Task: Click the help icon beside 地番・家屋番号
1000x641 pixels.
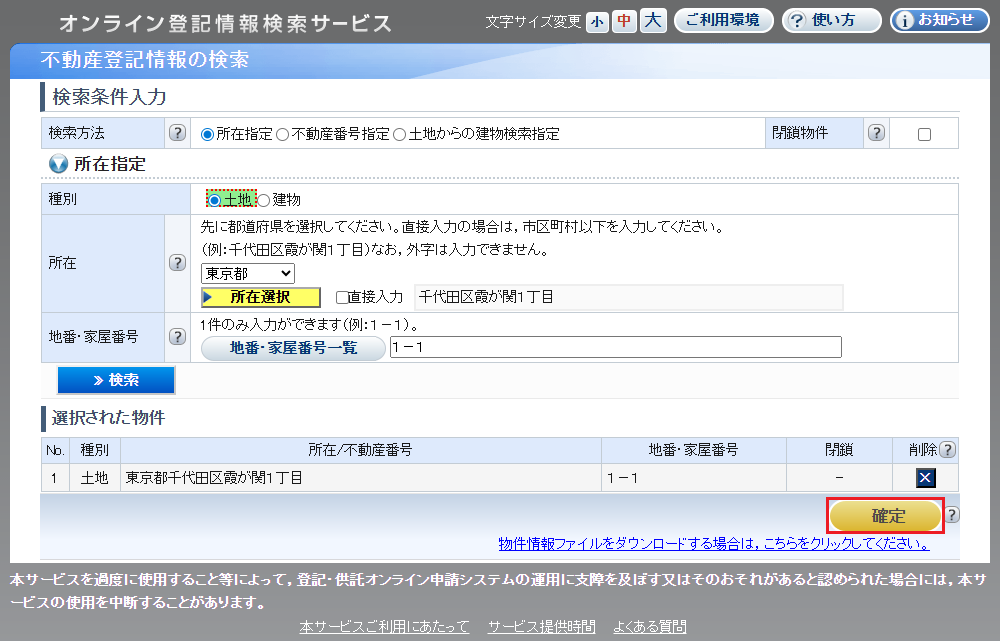Action: point(177,338)
